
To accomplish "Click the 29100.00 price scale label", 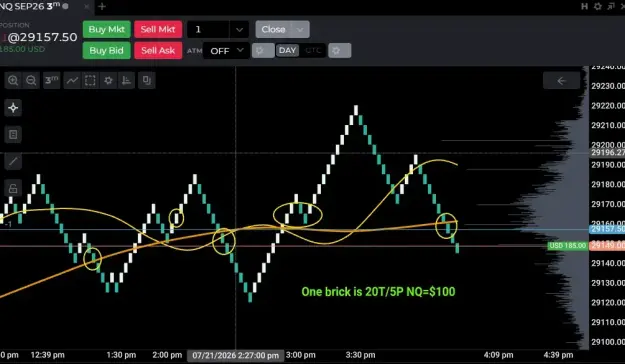I will click(608, 342).
